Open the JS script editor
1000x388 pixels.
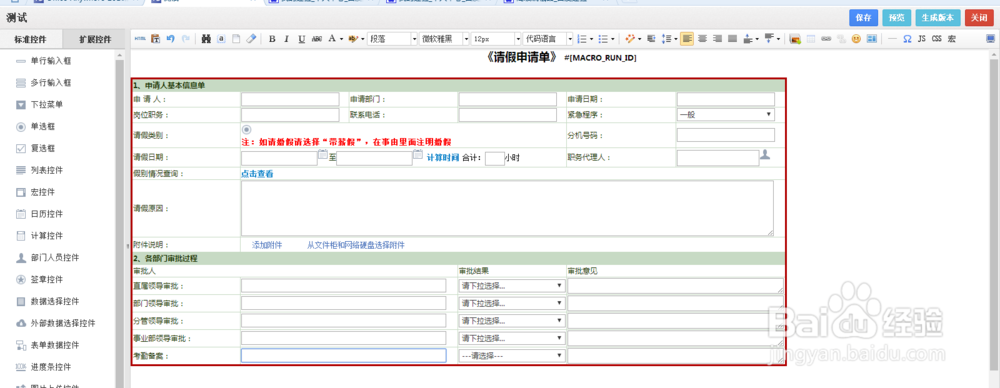pyautogui.click(x=922, y=39)
